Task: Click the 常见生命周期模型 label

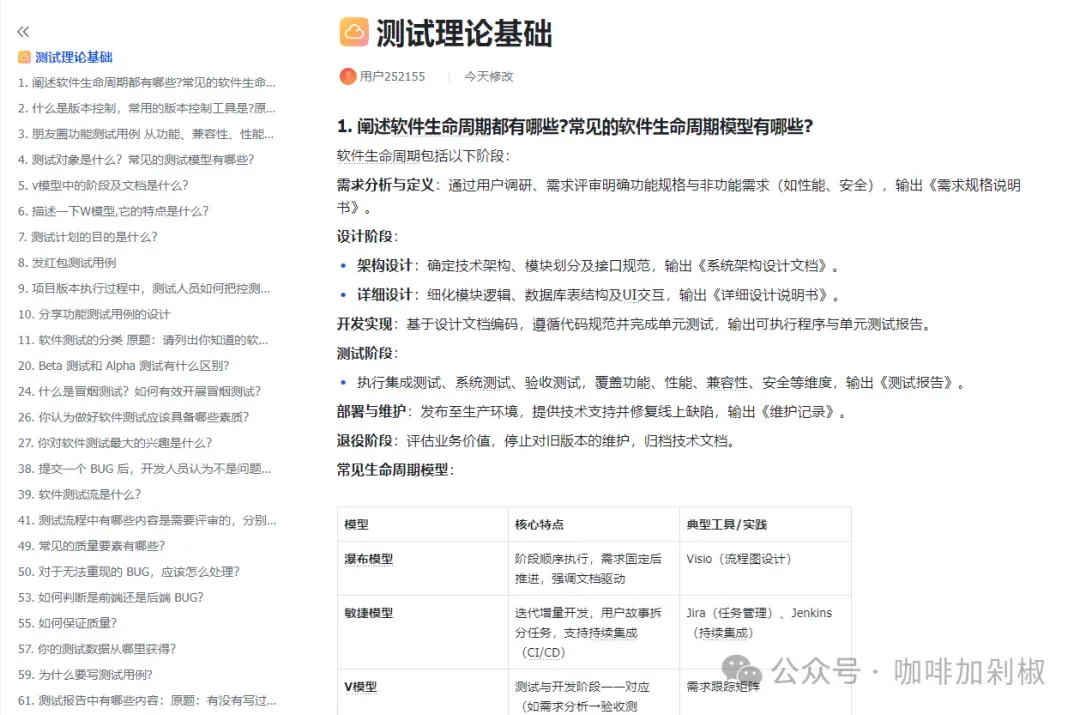Action: [x=393, y=470]
